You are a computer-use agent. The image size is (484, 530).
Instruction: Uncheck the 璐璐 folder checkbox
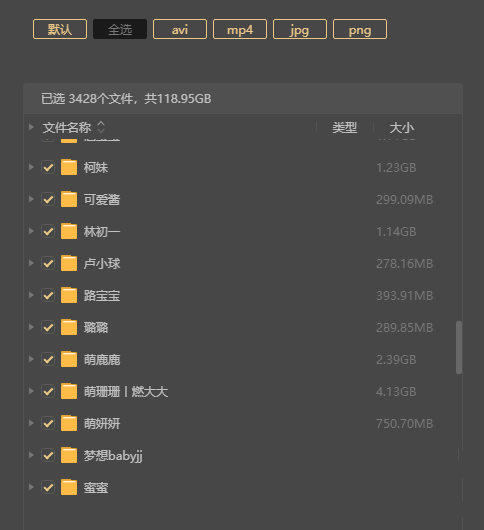click(48, 327)
